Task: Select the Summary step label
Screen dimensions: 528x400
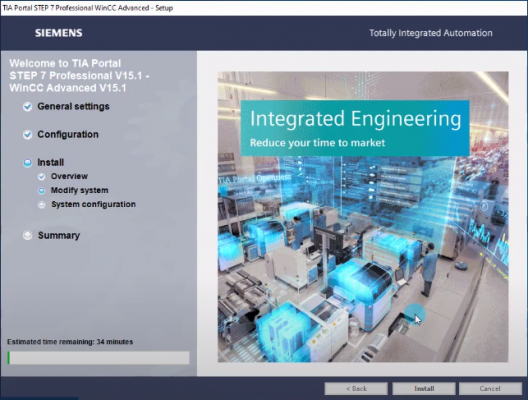Action: [x=59, y=235]
